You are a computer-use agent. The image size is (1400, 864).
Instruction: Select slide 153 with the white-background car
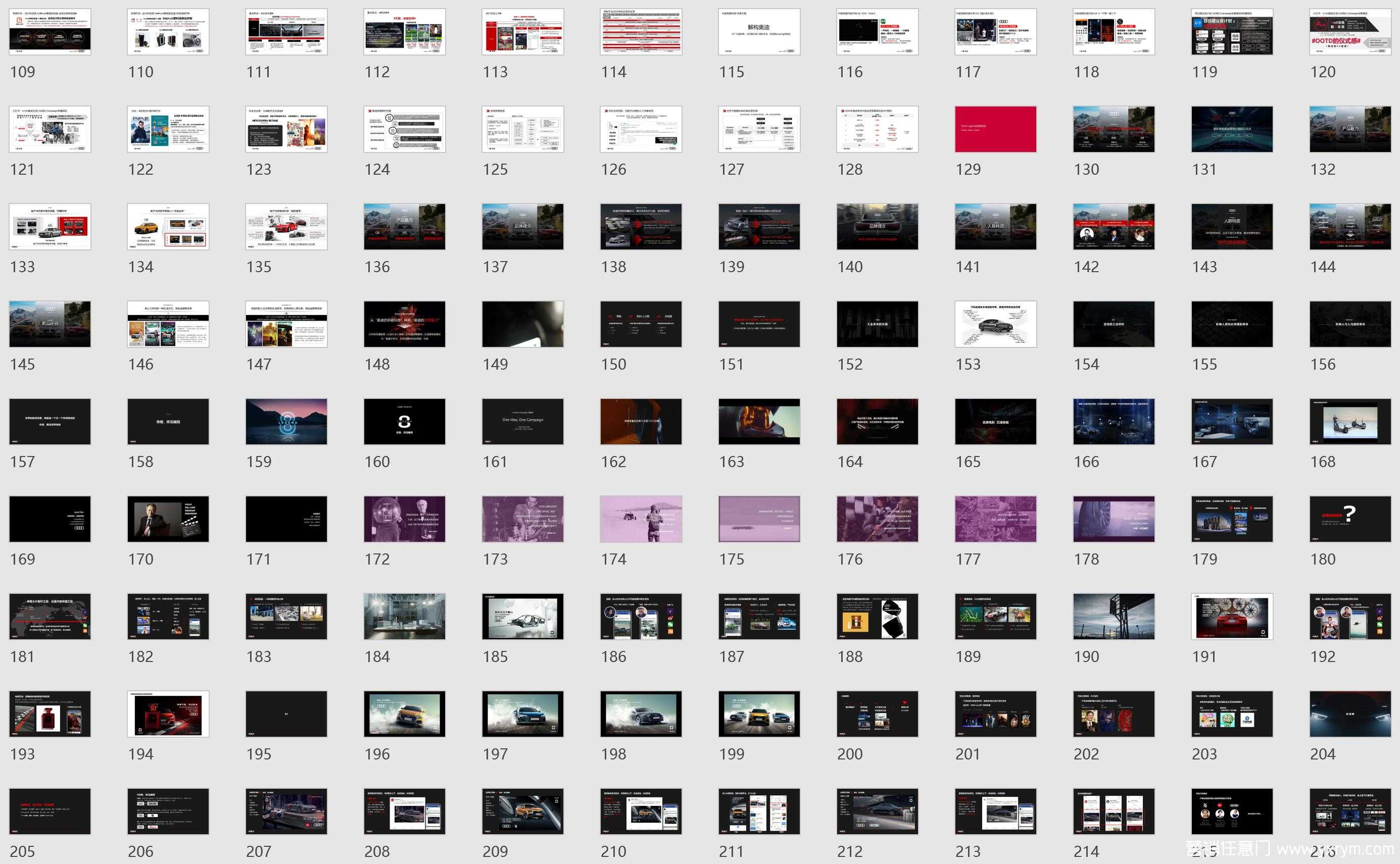point(995,324)
